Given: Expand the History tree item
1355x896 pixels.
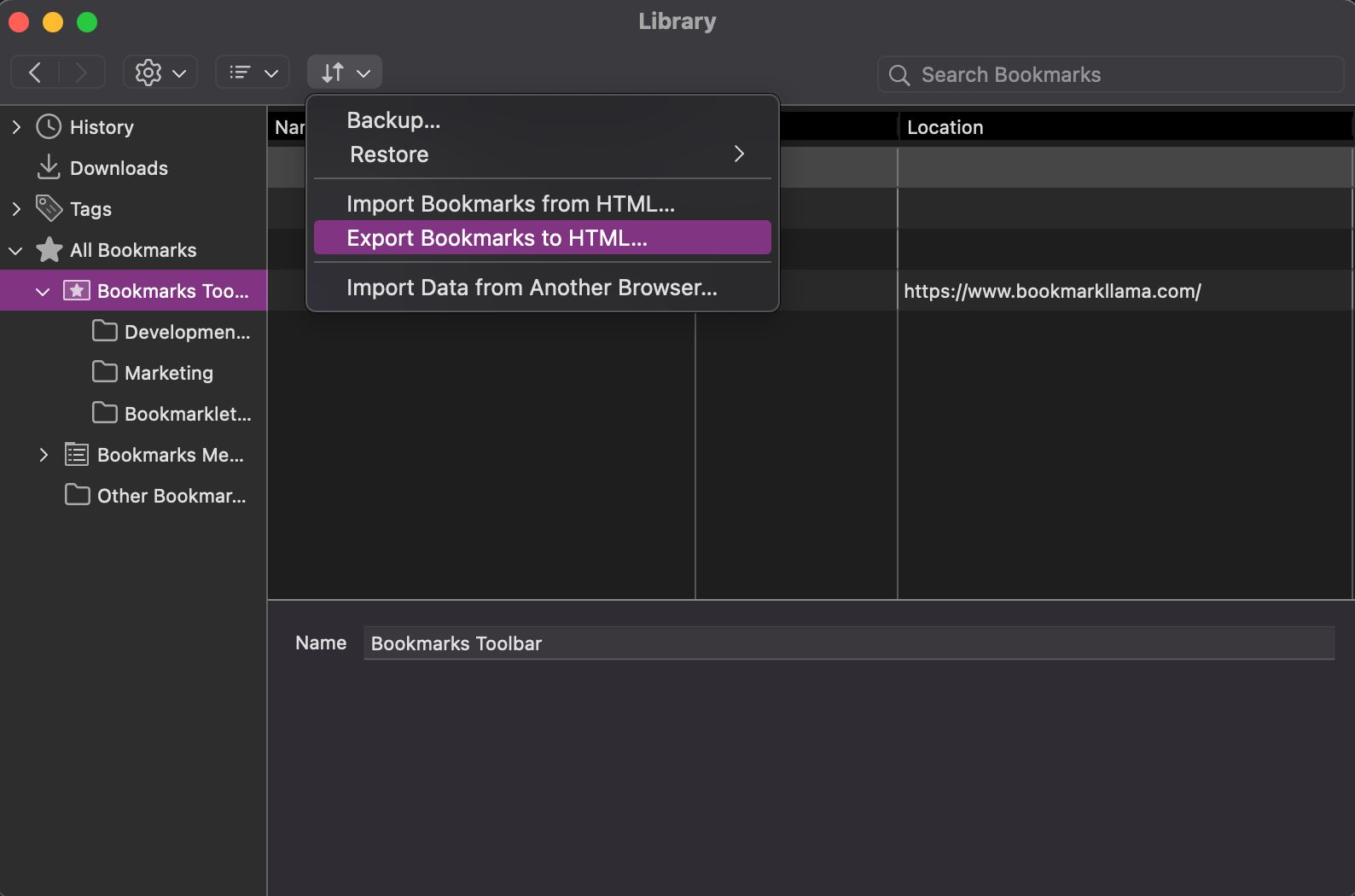Looking at the screenshot, I should tap(16, 127).
